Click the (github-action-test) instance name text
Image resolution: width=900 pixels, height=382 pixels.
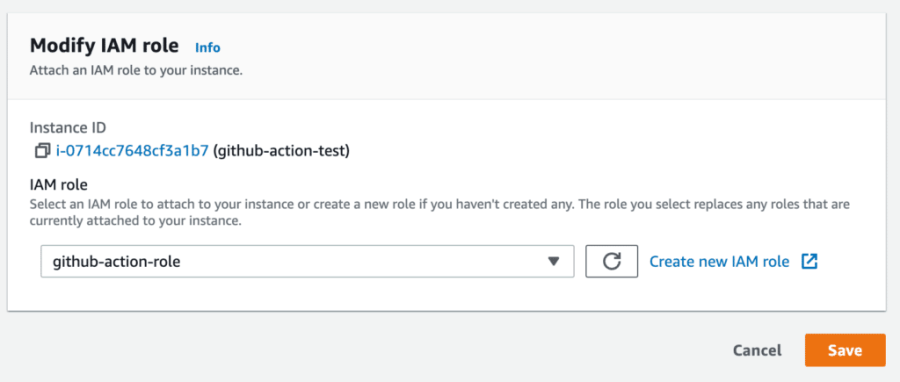click(x=281, y=151)
